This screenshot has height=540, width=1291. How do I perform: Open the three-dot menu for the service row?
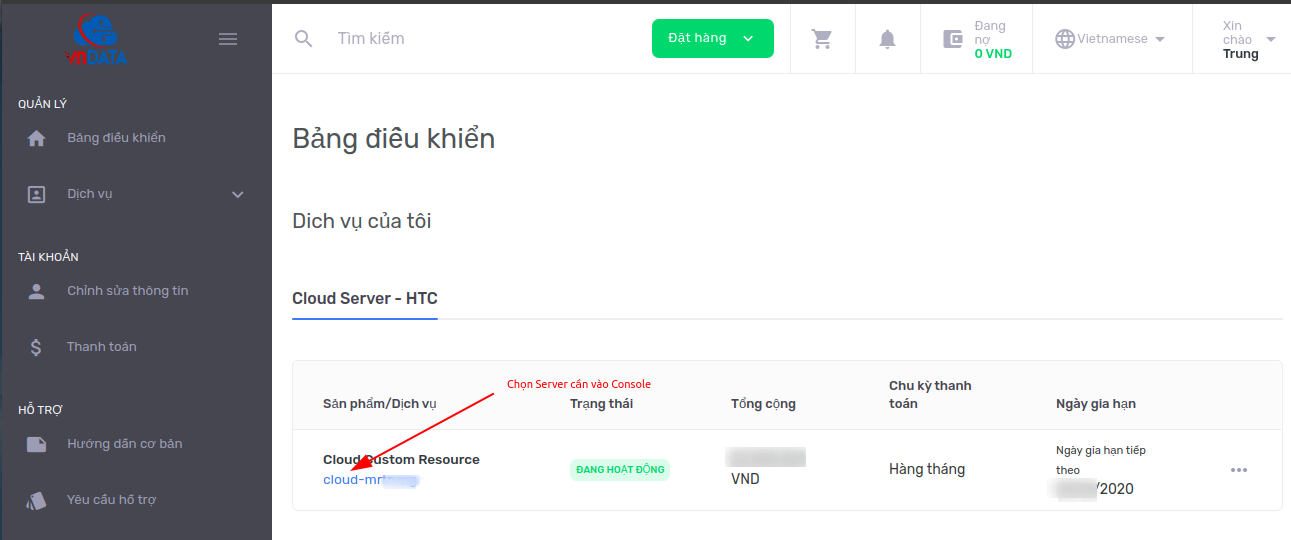tap(1239, 470)
